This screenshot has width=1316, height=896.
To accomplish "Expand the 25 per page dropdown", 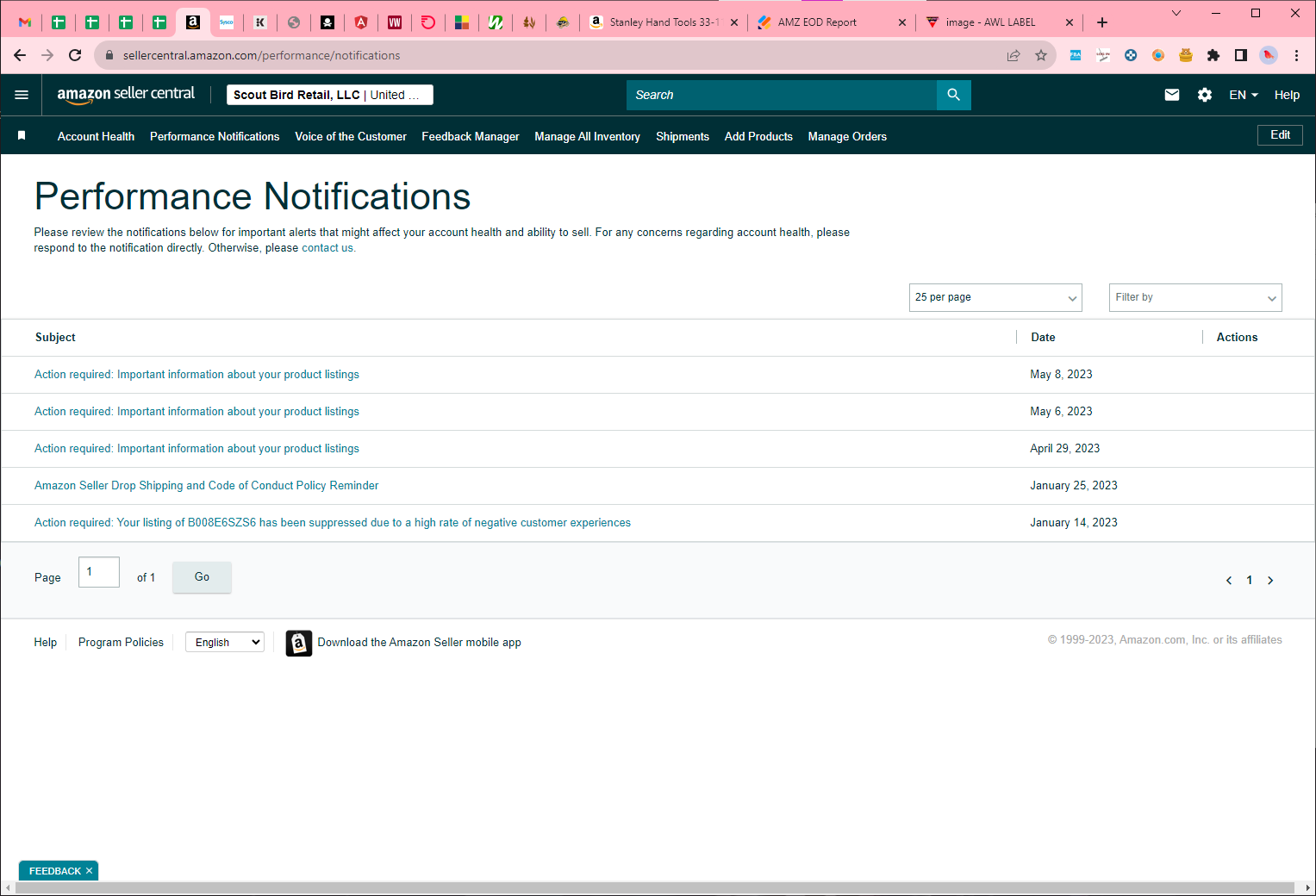I will pos(995,297).
